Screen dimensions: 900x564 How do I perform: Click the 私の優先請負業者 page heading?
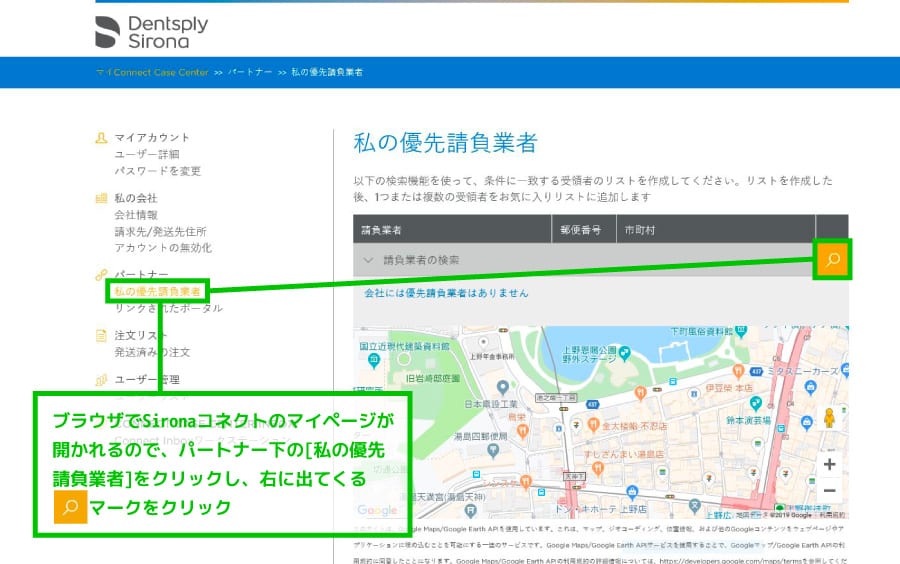pos(445,143)
